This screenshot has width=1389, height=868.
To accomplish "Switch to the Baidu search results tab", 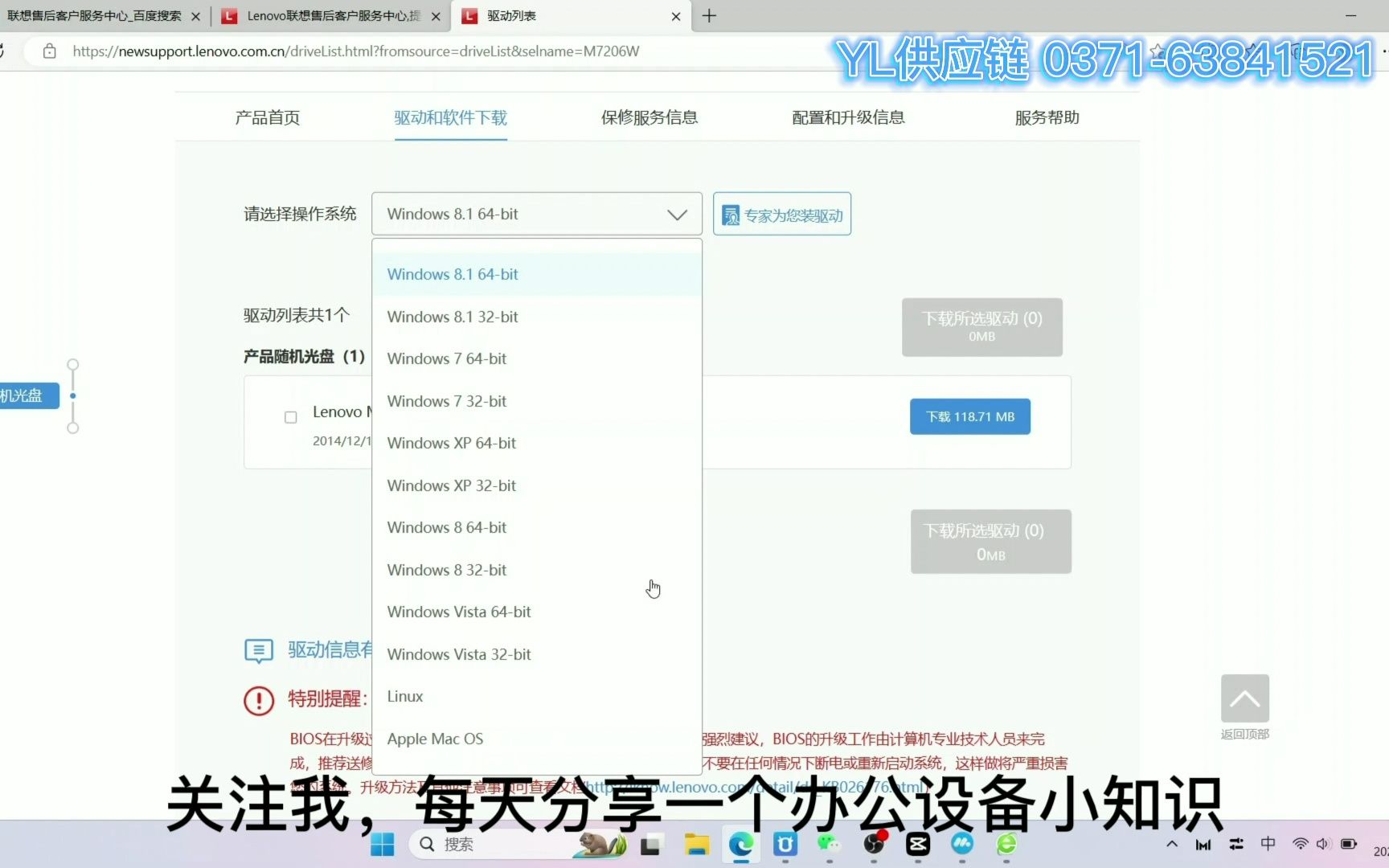I will point(94,16).
